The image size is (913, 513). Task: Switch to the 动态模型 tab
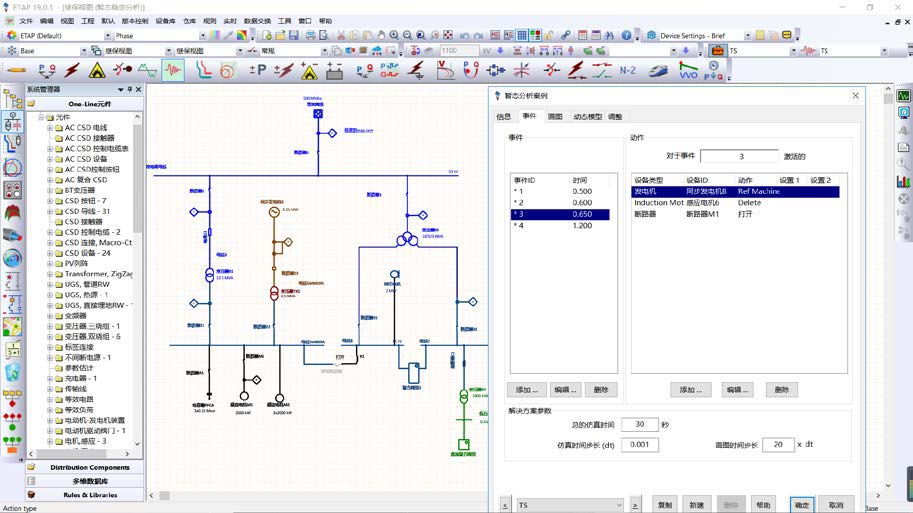(587, 116)
